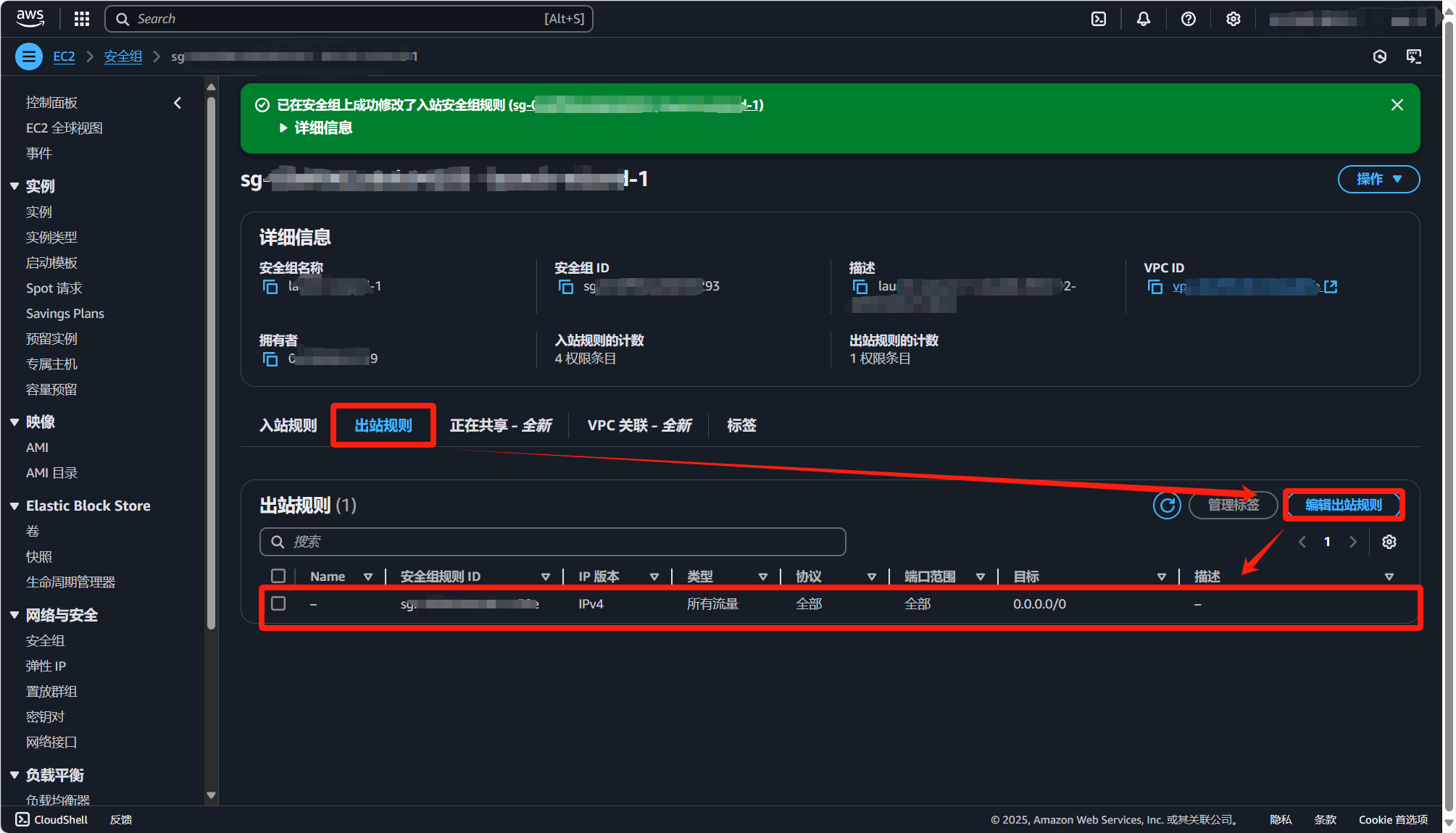Click the EC2 breadcrumb link
This screenshot has width=1456, height=833.
[64, 56]
